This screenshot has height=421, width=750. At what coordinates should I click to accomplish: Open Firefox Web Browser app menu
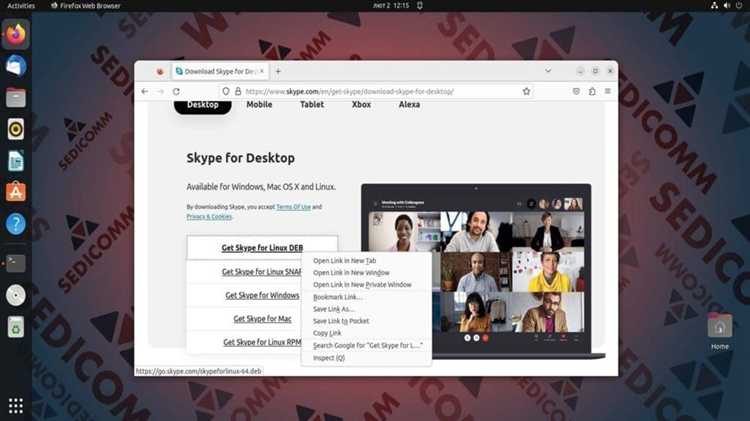click(85, 5)
